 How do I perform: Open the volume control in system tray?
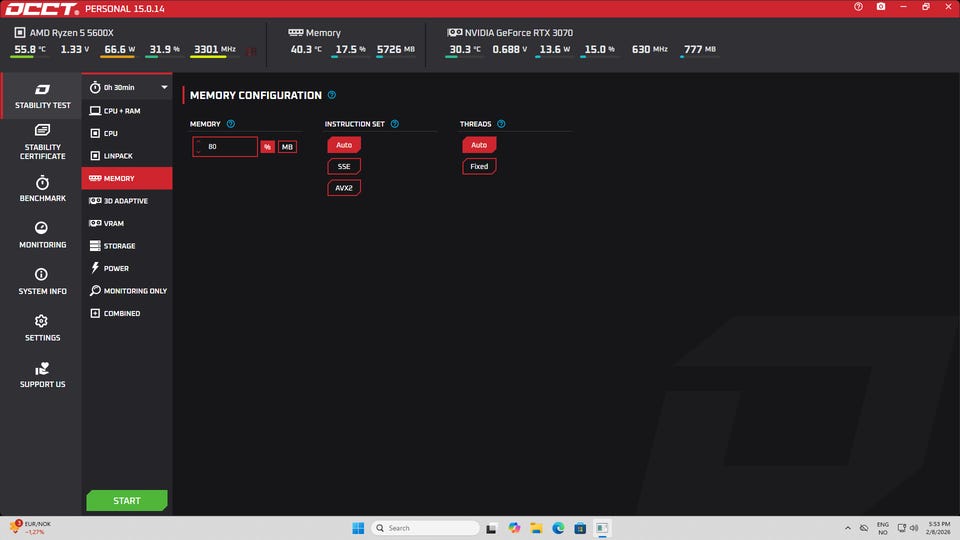[x=914, y=528]
